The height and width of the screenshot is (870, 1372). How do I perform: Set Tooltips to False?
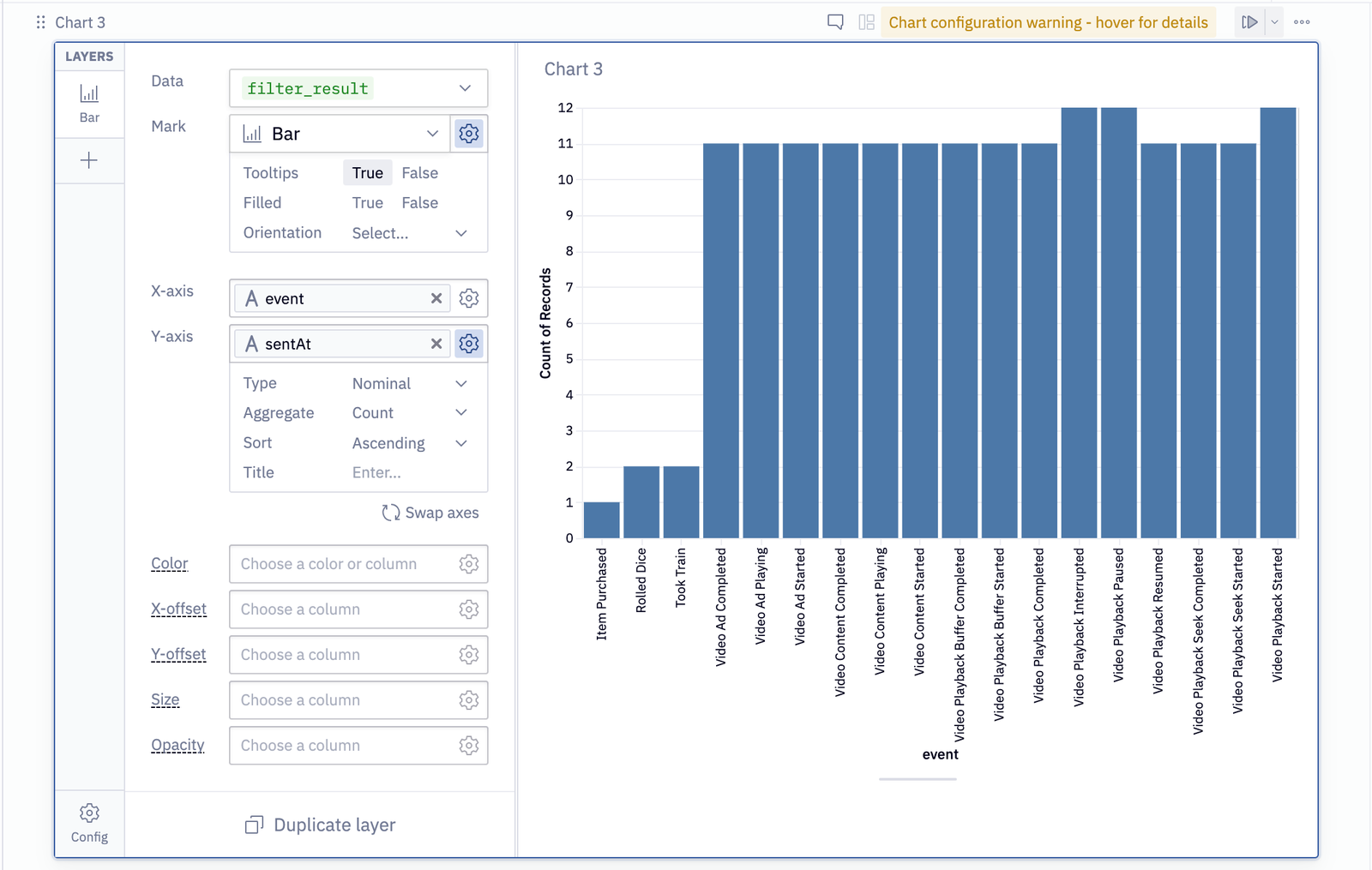pos(419,172)
